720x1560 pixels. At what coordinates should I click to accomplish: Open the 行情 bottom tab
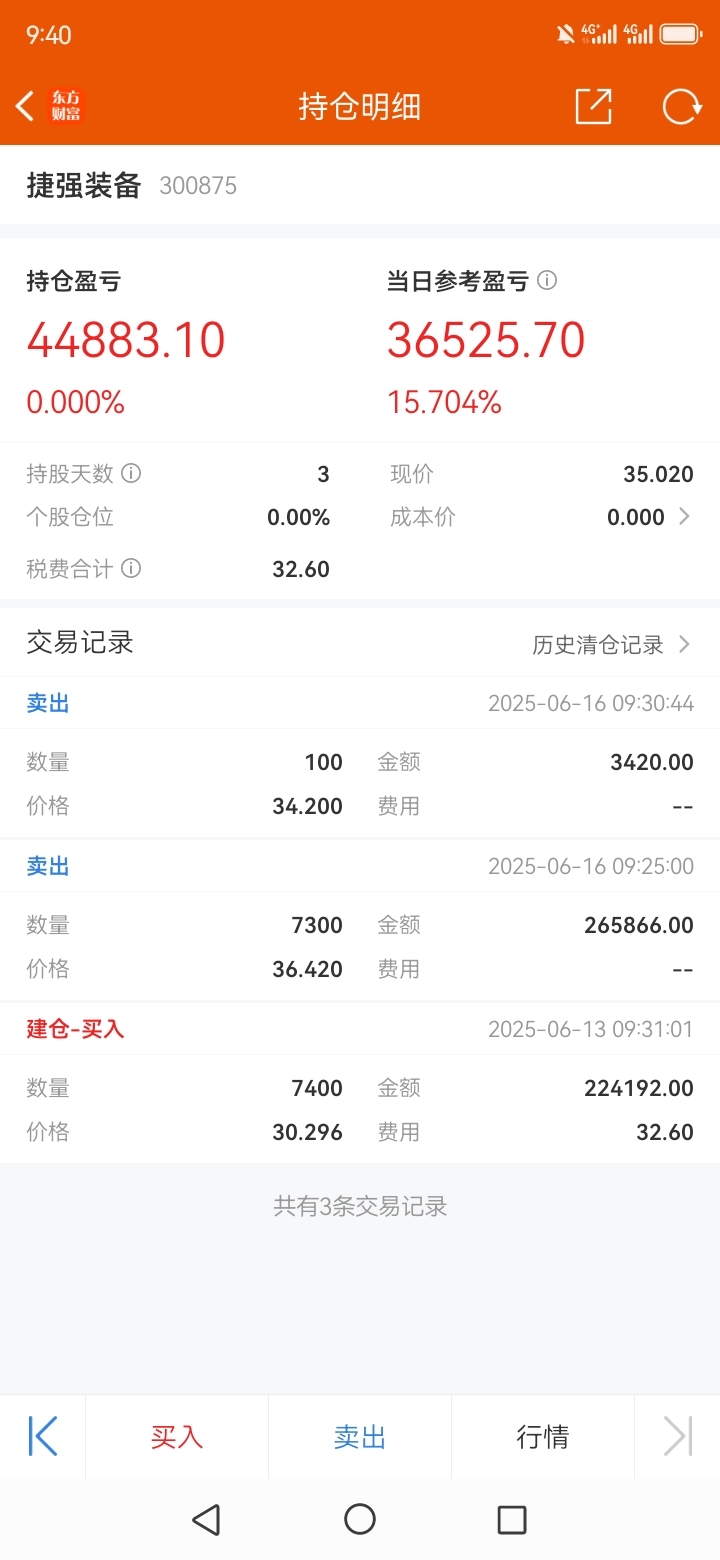click(543, 1437)
